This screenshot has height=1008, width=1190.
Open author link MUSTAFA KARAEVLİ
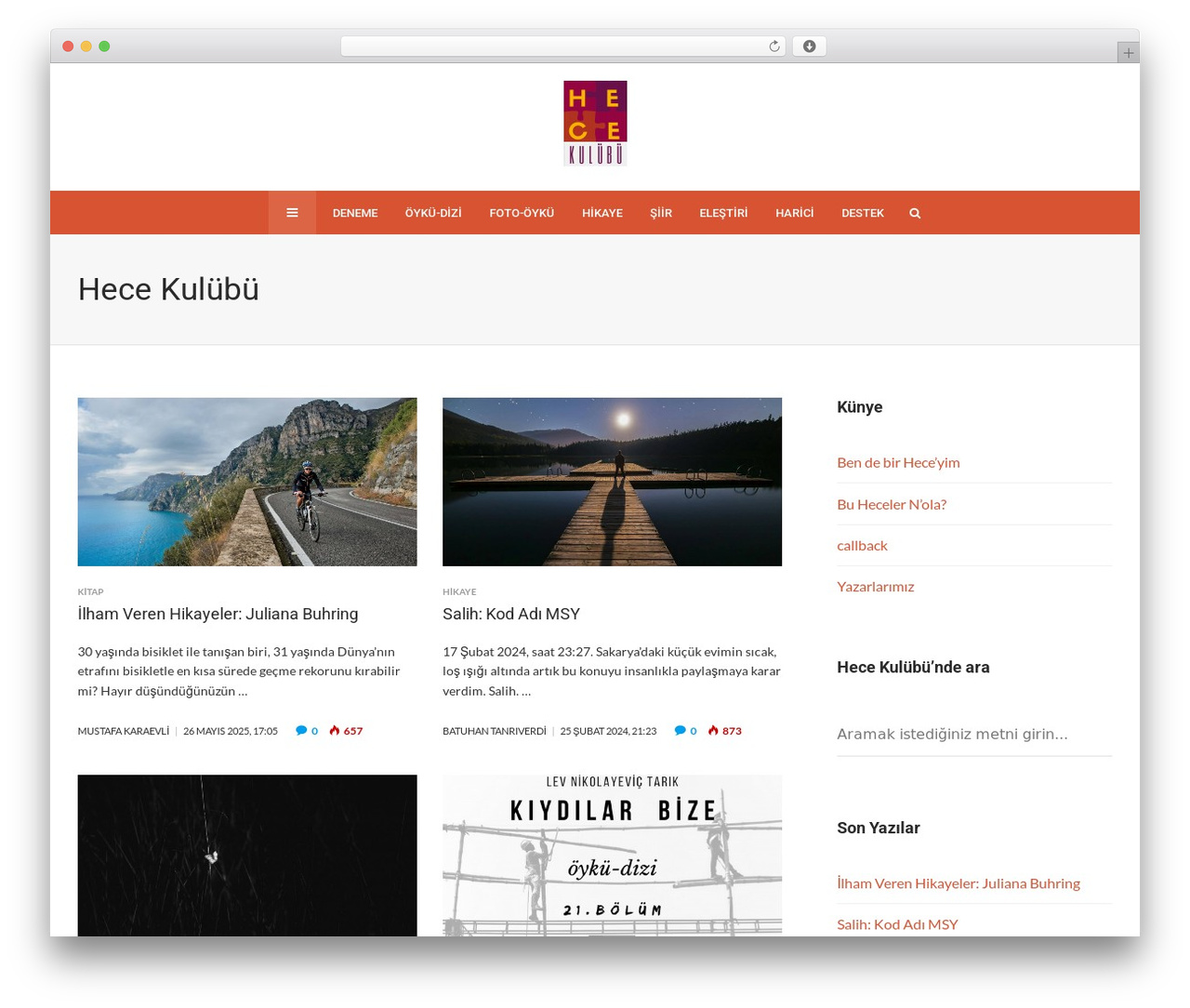point(124,731)
